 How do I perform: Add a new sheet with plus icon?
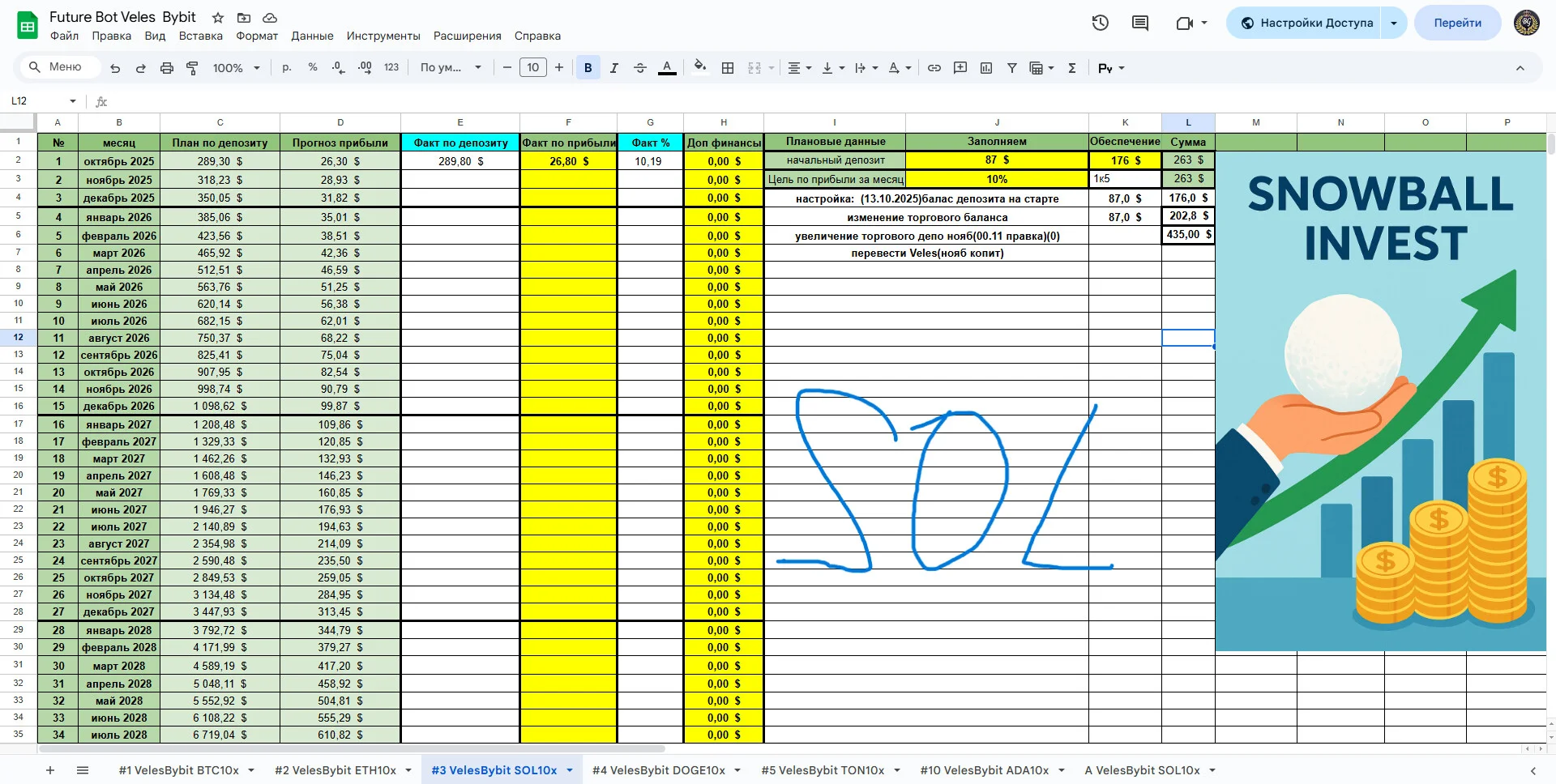[50, 770]
